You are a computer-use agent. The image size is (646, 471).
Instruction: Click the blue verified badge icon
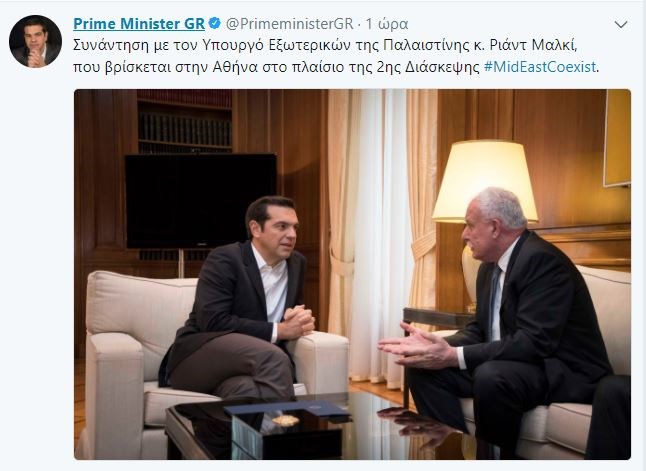pos(215,23)
